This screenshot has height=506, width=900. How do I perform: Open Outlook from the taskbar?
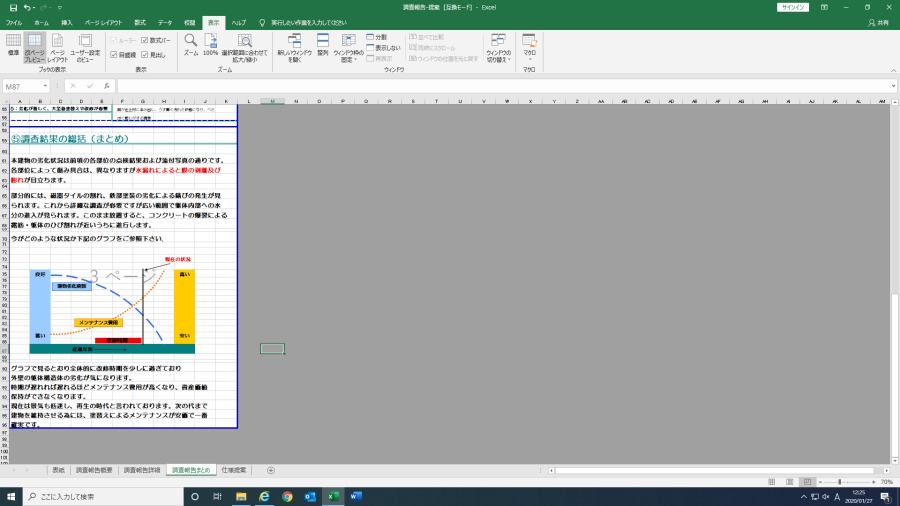(310, 496)
